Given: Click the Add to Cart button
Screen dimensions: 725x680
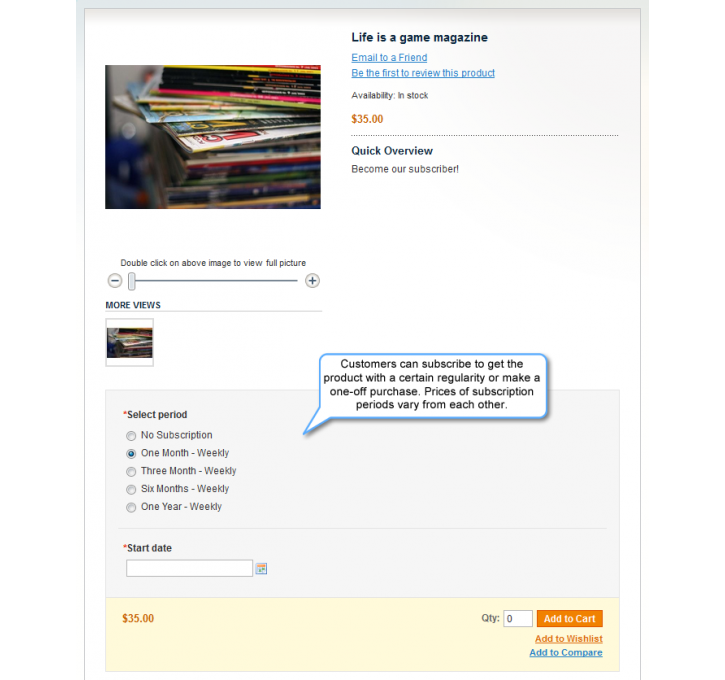Looking at the screenshot, I should (570, 619).
